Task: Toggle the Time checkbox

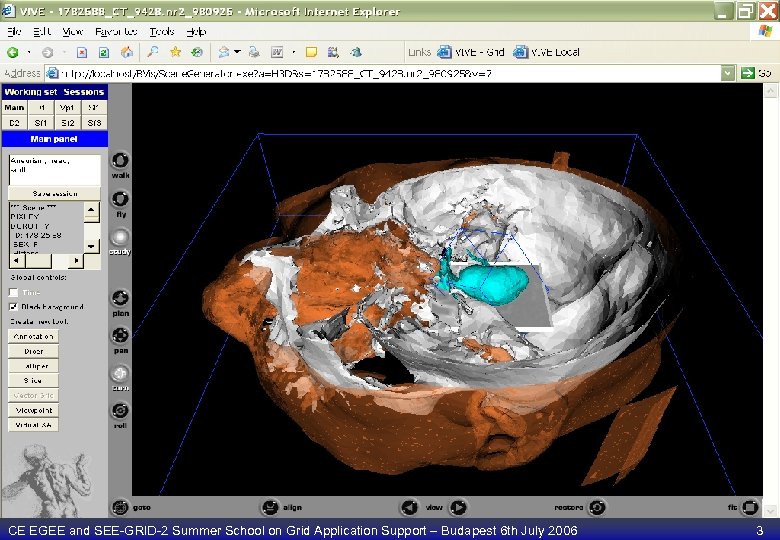Action: click(x=13, y=292)
